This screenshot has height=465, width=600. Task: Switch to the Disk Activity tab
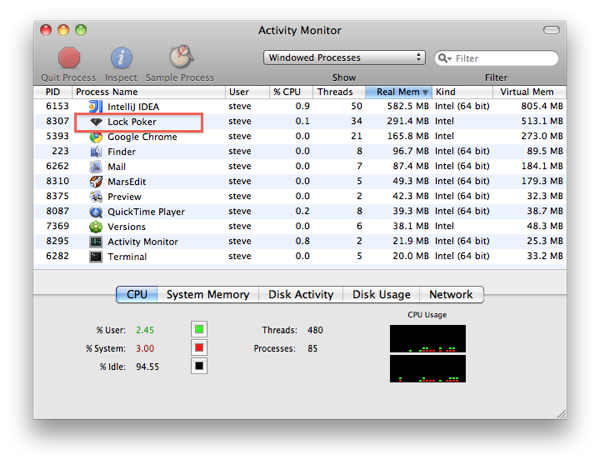coord(301,294)
